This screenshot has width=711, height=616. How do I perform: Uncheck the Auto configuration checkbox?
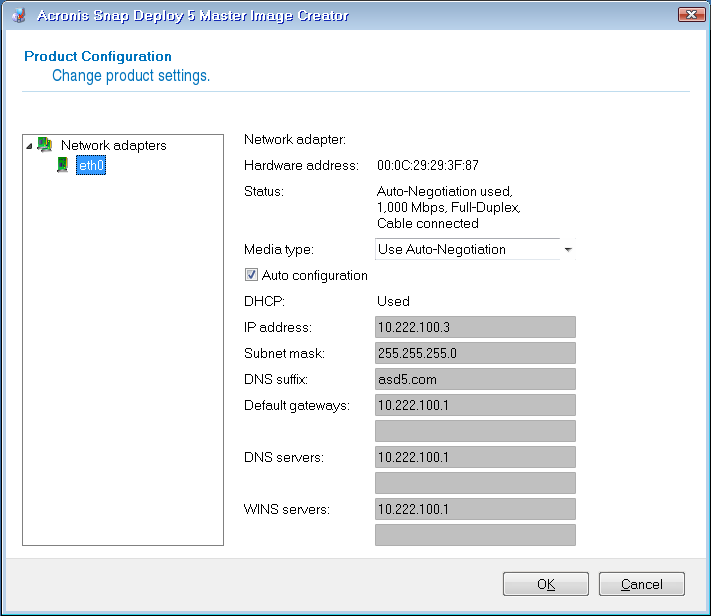(x=251, y=275)
